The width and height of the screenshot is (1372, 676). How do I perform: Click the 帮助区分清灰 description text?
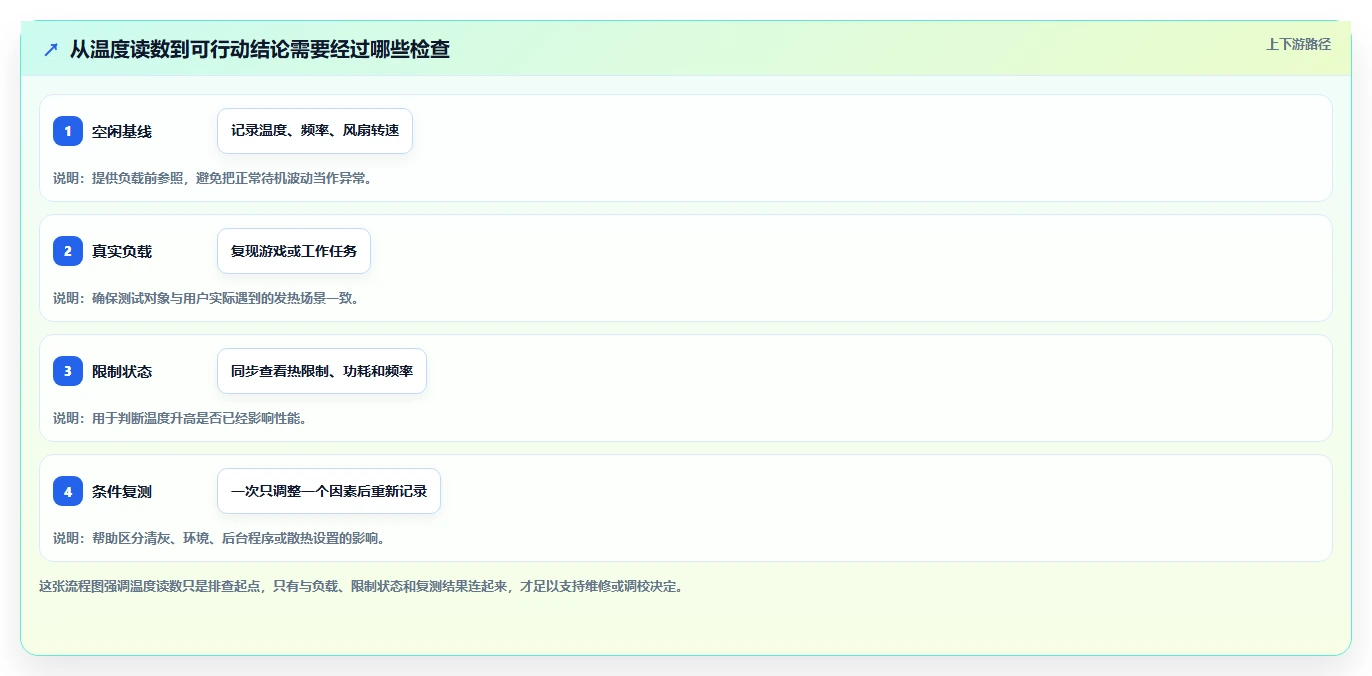(219, 538)
